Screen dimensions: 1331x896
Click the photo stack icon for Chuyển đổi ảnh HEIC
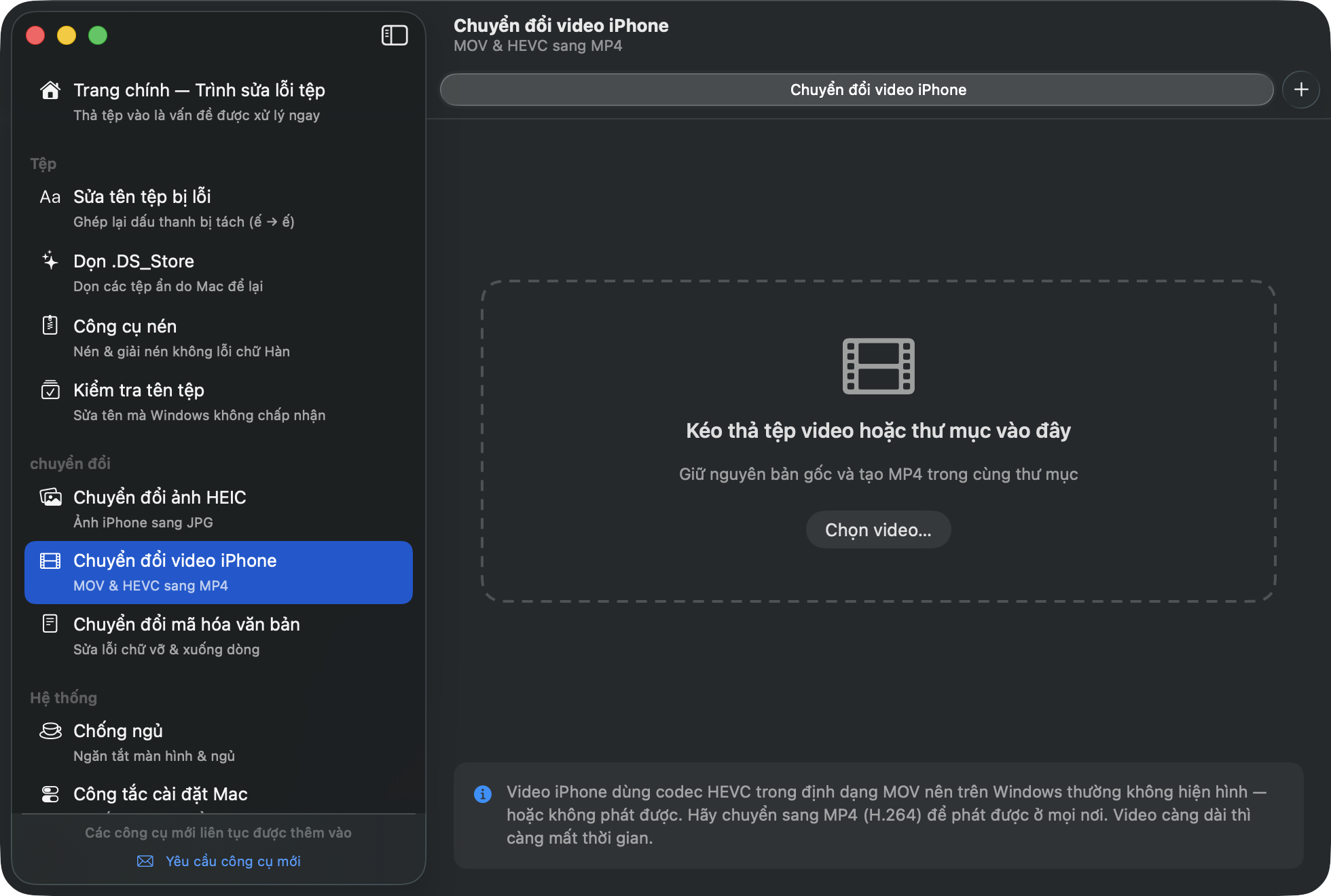50,497
